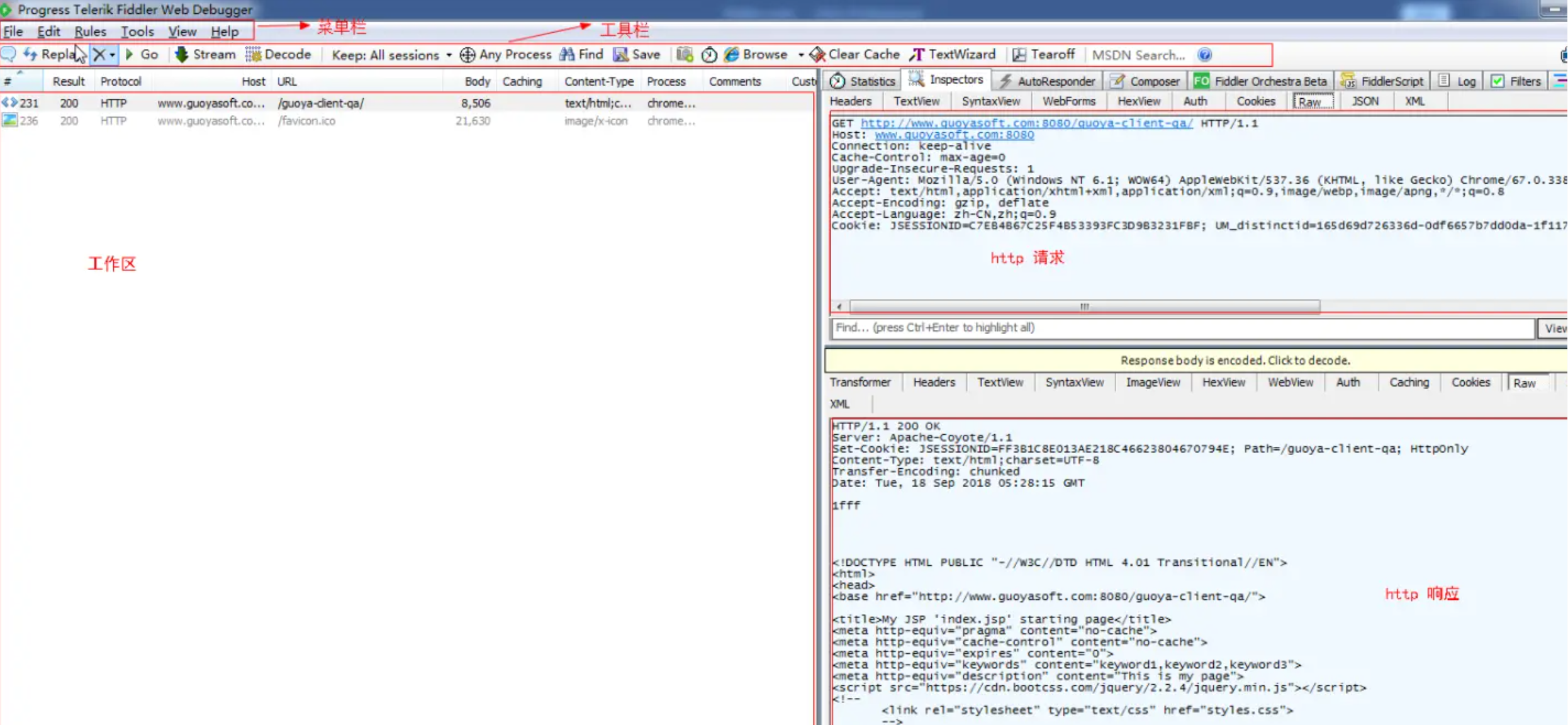Click the blue help icon
The height and width of the screenshot is (725, 1568).
(1204, 55)
